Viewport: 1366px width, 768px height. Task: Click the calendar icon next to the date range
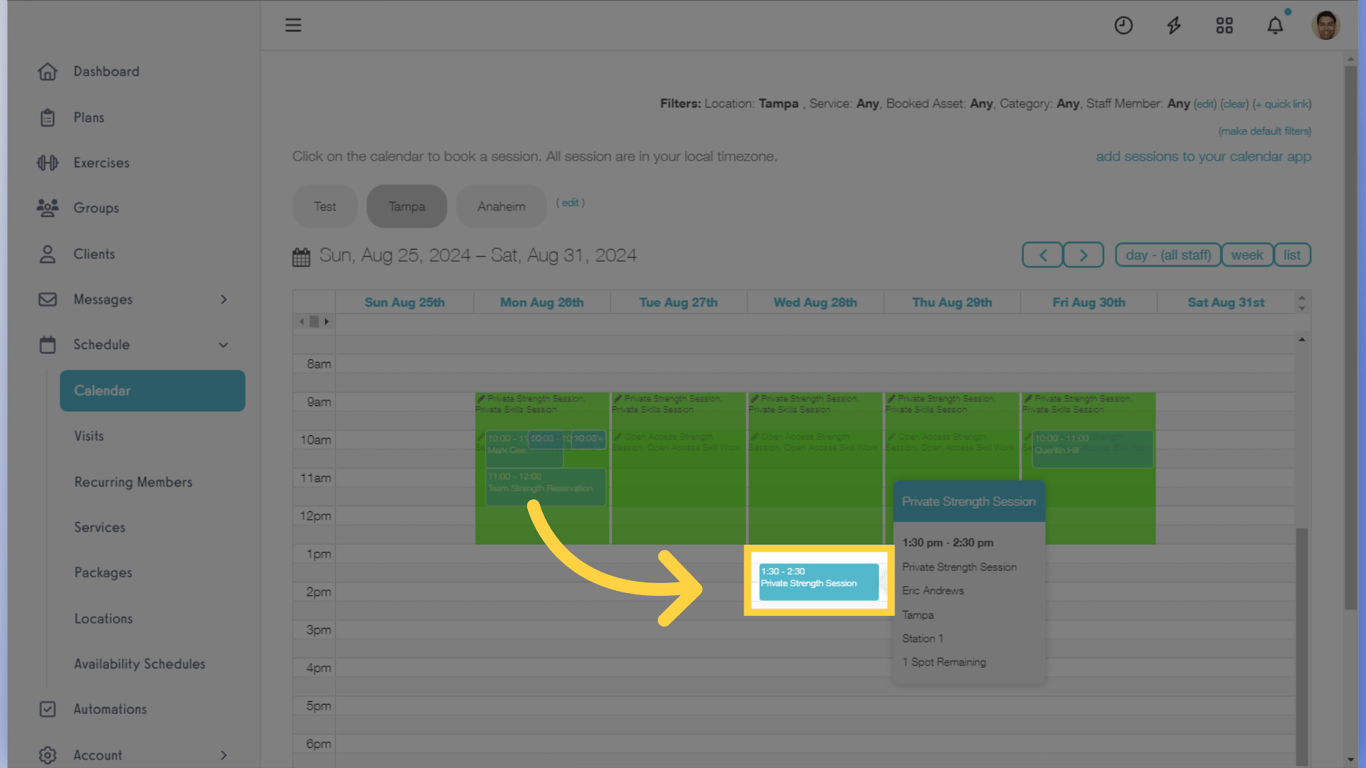point(301,256)
